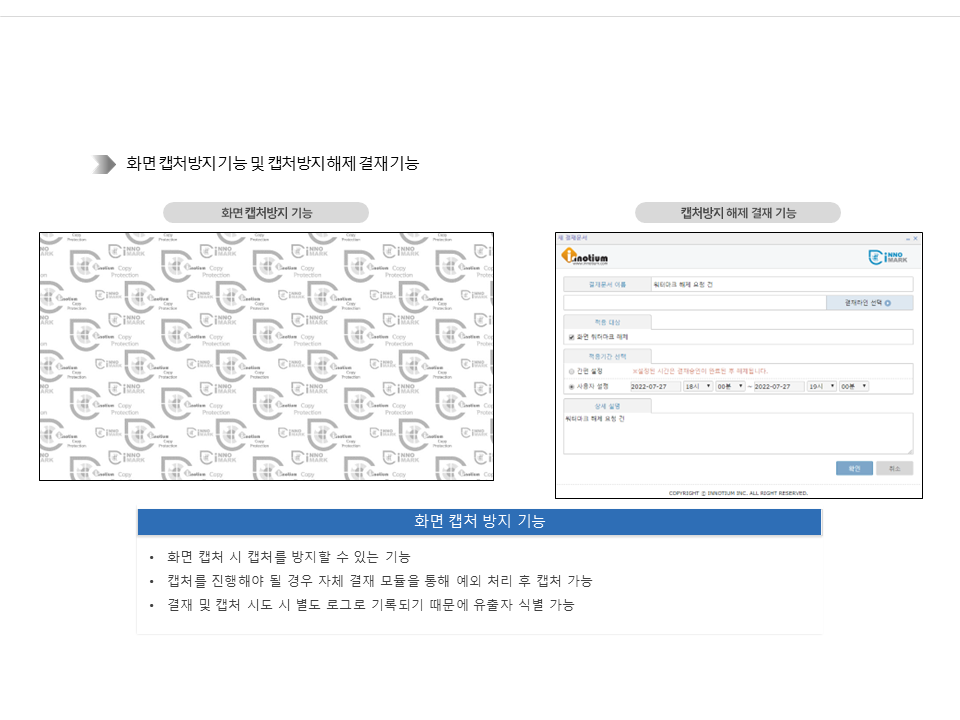Click the arrow icon beside slide heading
Image resolution: width=960 pixels, height=720 pixels.
click(104, 164)
